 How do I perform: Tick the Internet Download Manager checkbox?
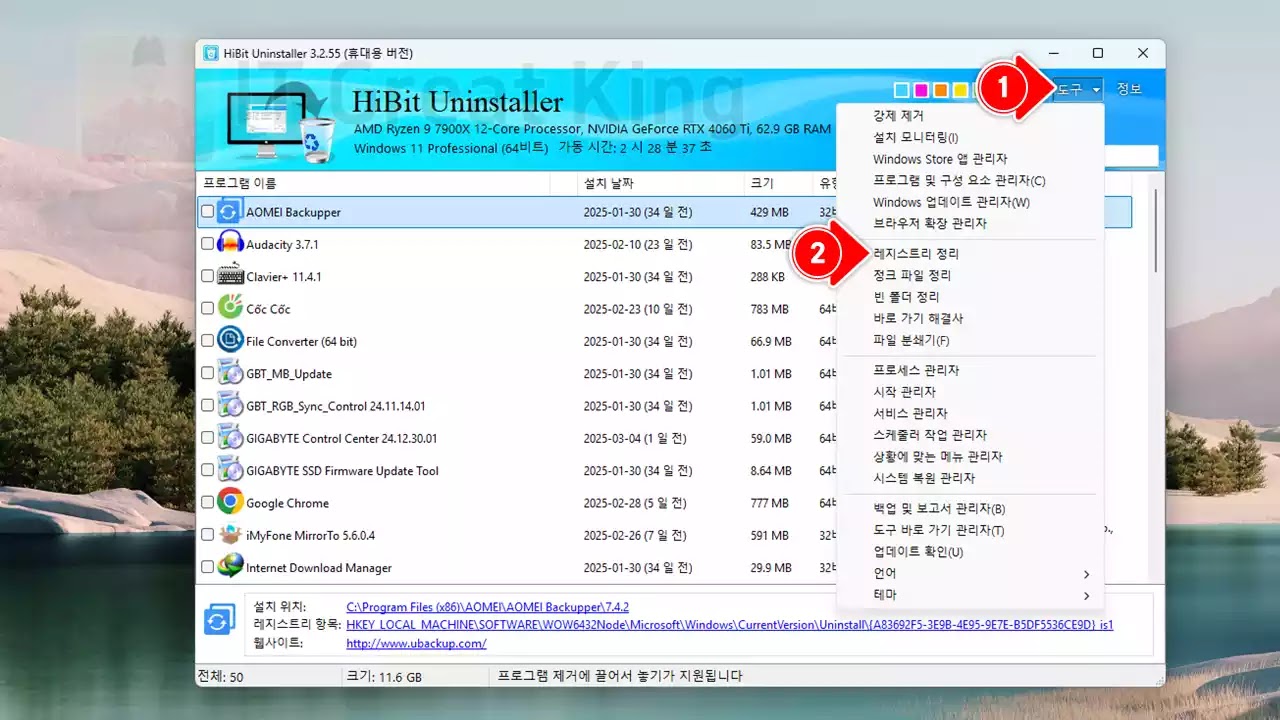(207, 567)
